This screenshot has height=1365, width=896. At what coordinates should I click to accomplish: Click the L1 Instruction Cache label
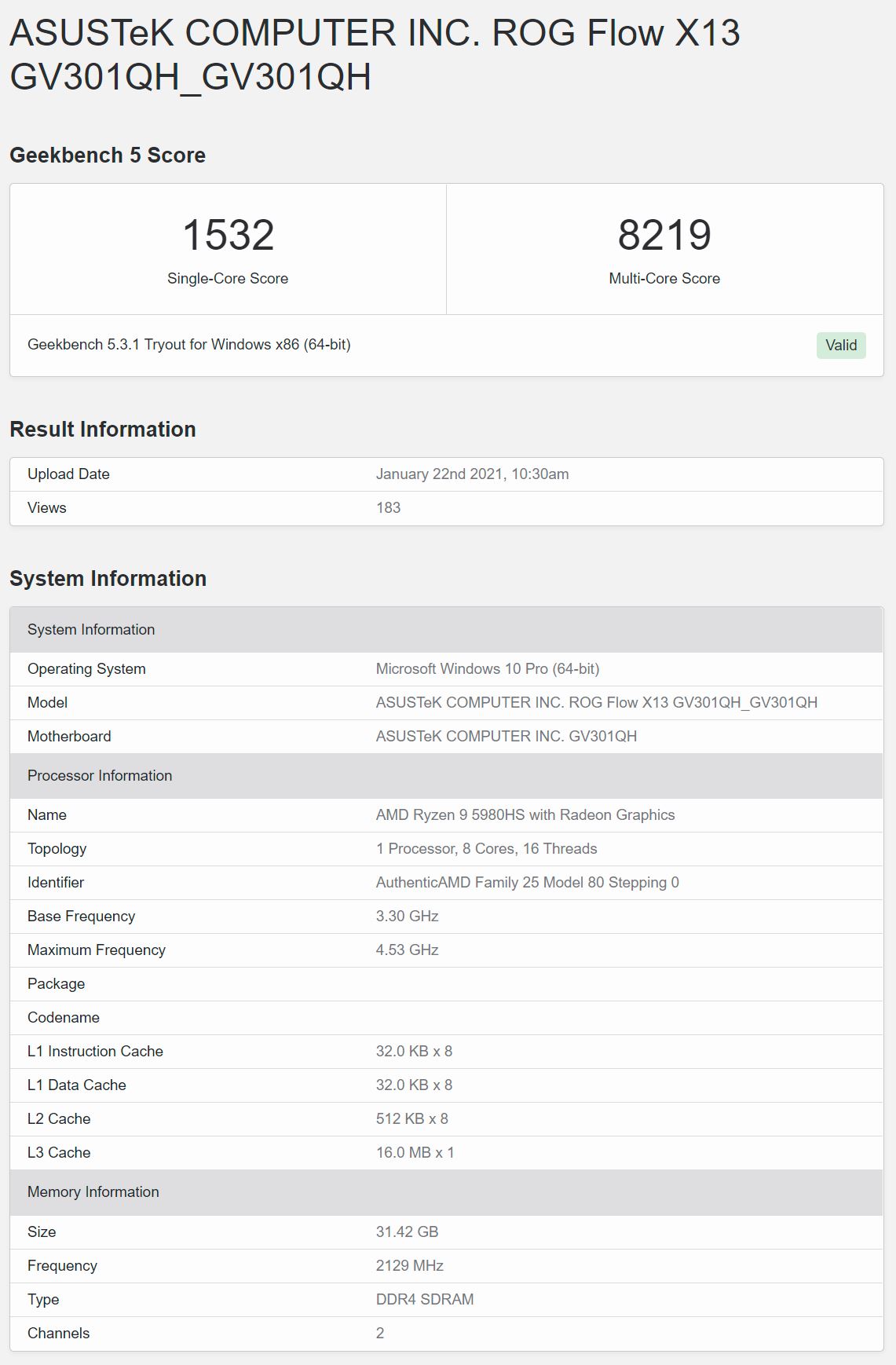pyautogui.click(x=96, y=1052)
